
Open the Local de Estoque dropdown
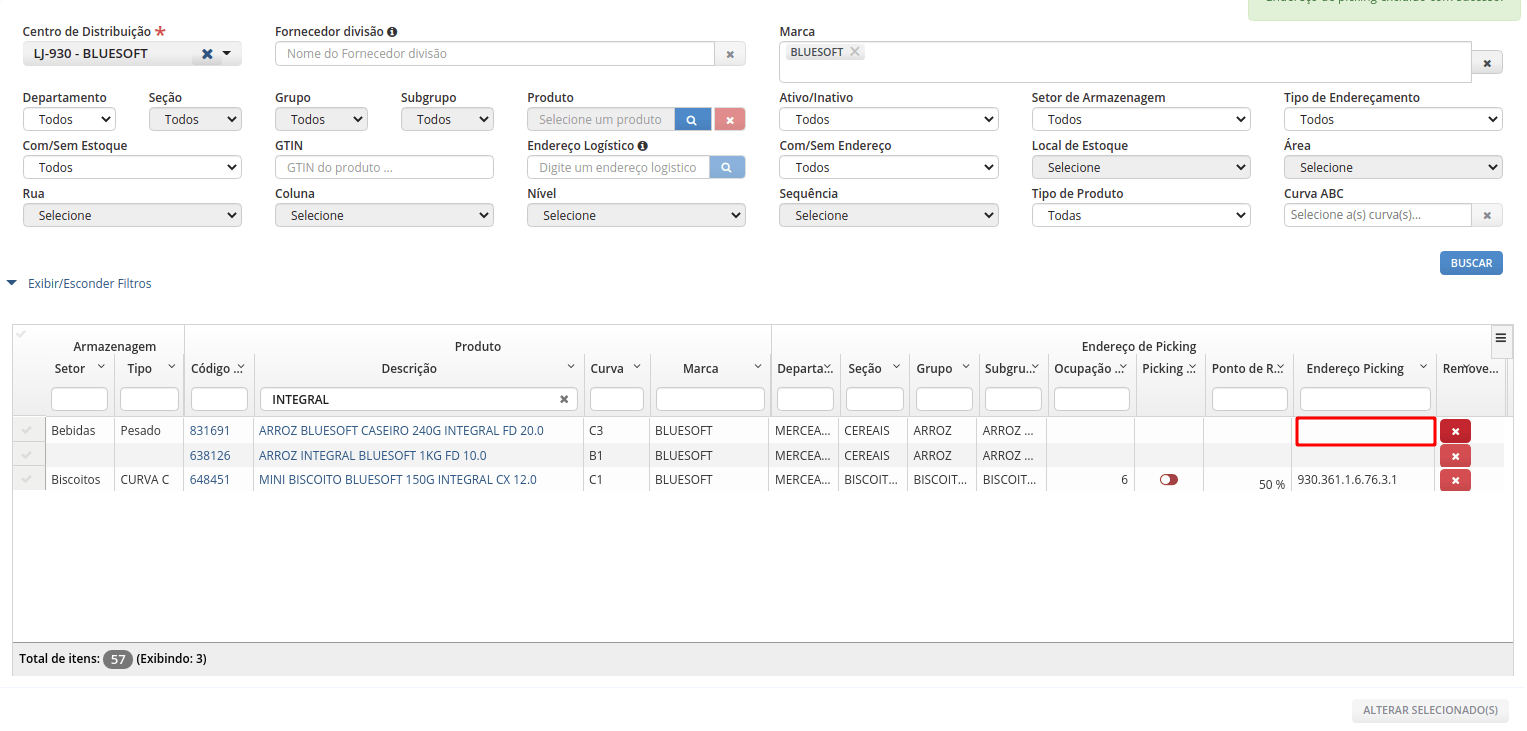[x=1141, y=168]
